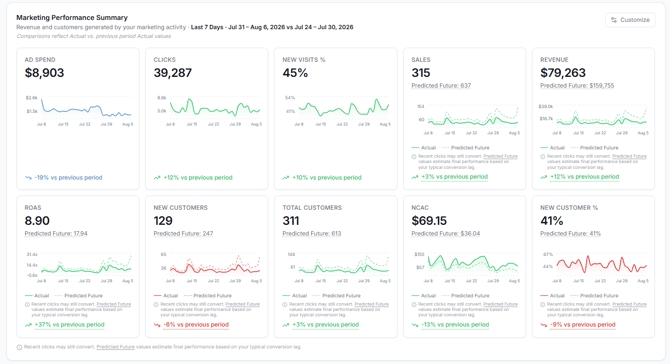Image resolution: width=670 pixels, height=364 pixels.
Task: Click the sliders icon in Customize
Action: click(x=614, y=20)
